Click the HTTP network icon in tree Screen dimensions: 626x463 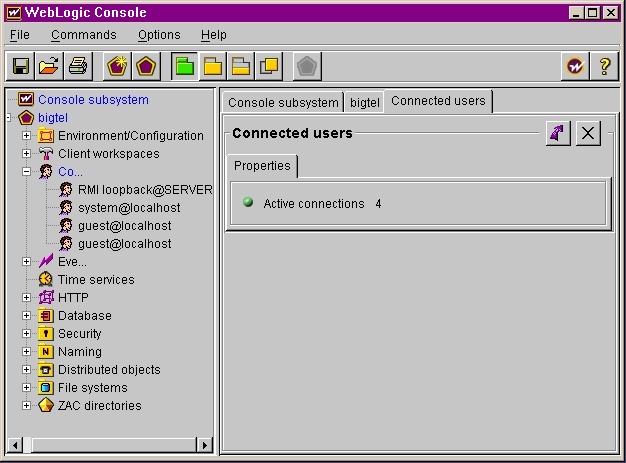coord(46,297)
